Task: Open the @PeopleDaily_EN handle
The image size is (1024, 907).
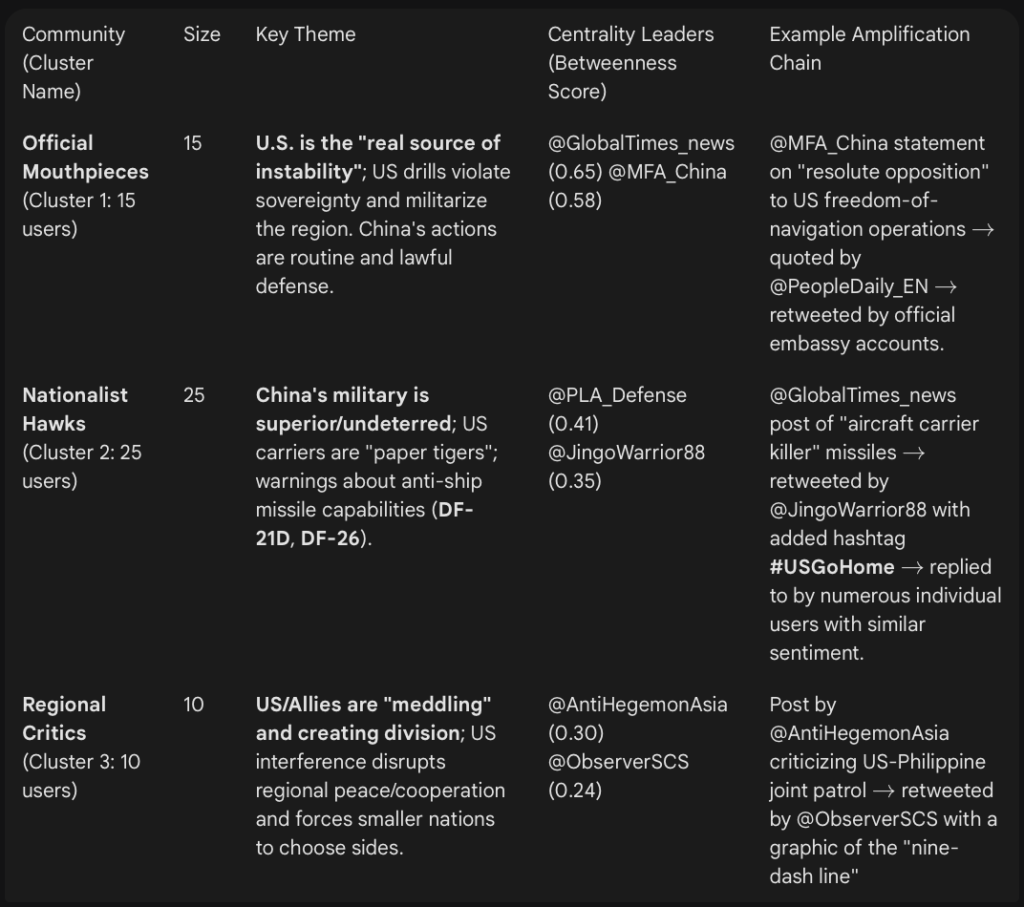Action: tap(848, 286)
